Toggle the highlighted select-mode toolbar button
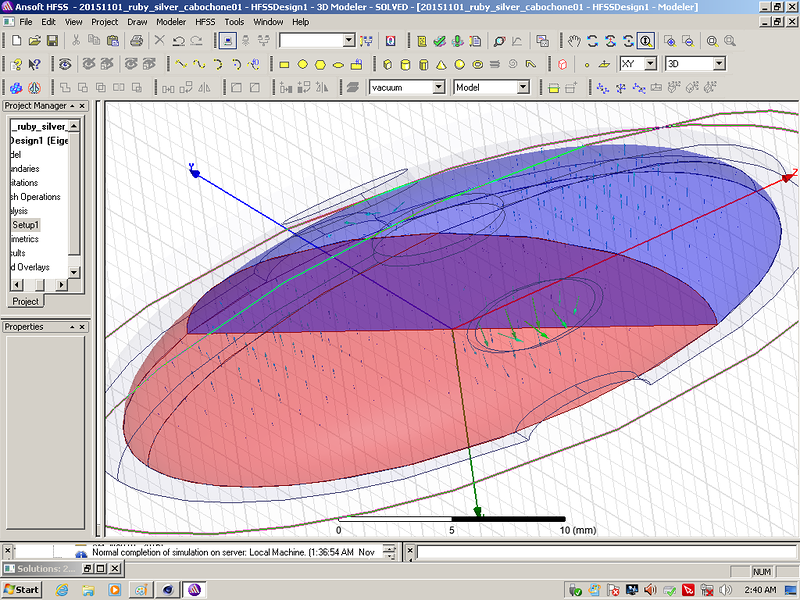Image resolution: width=800 pixels, height=600 pixels. 228,41
